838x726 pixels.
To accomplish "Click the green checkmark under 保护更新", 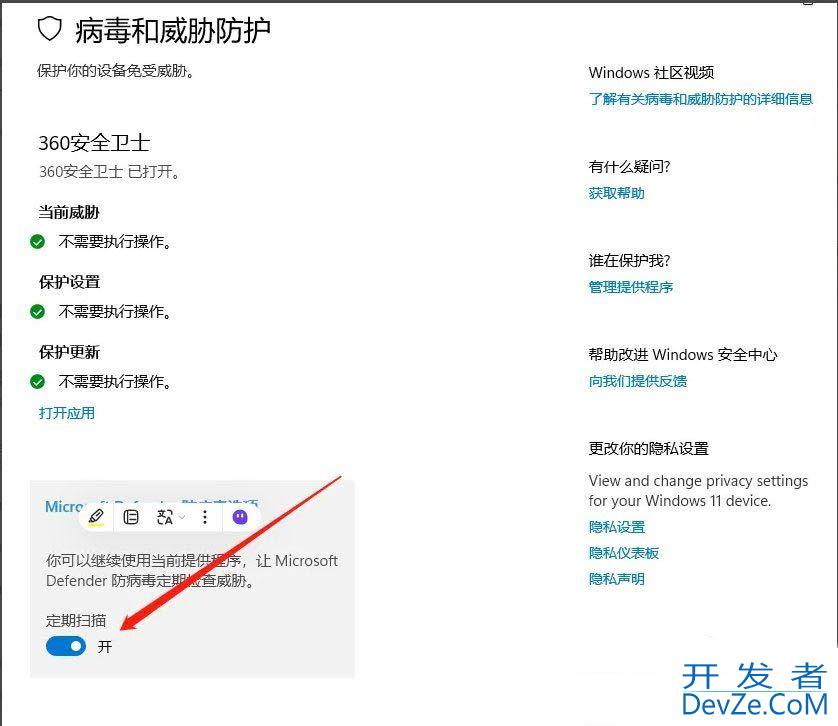I will tap(37, 381).
